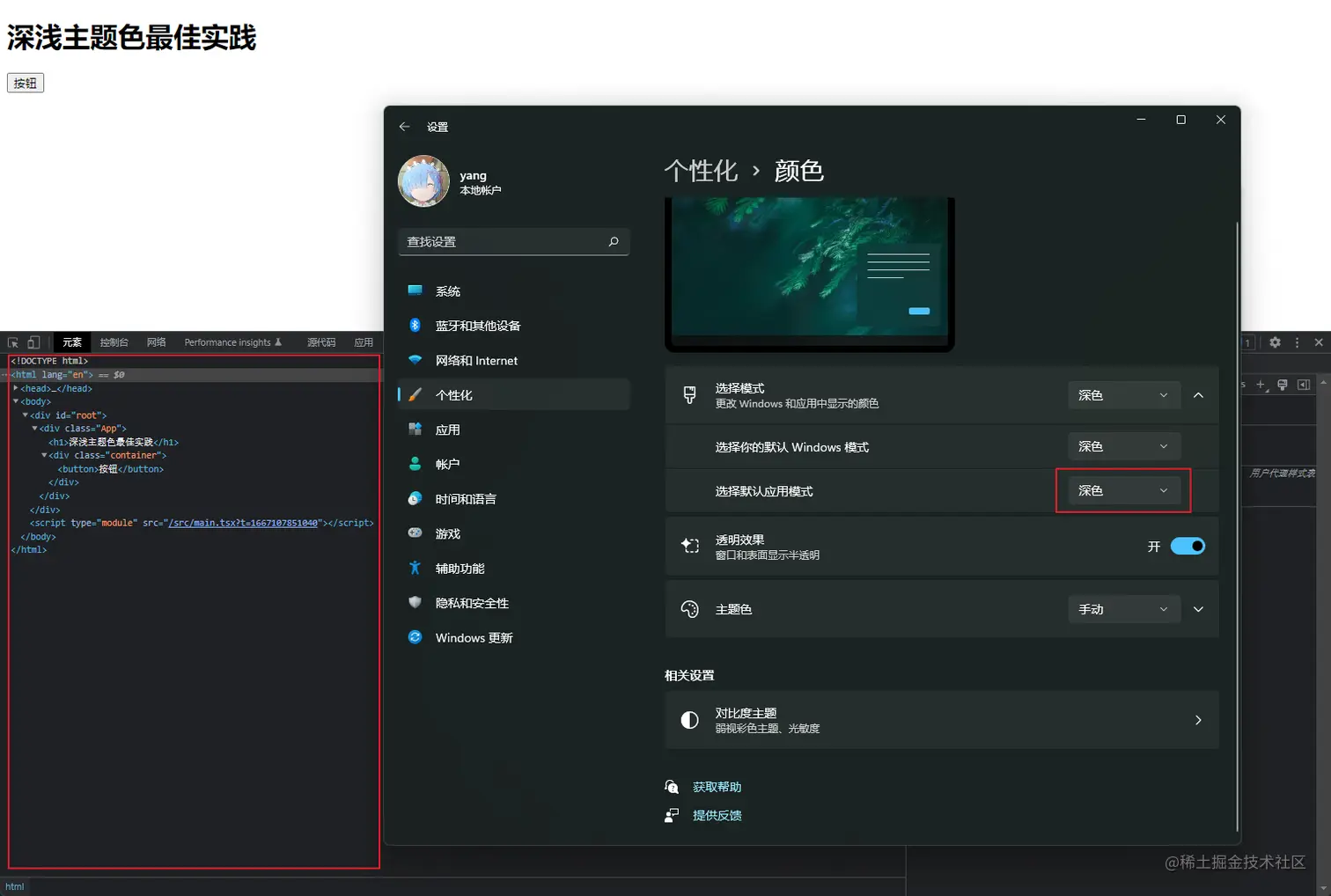Click the search magnifier icon in Settings
Screen dimensions: 1331x896
(614, 241)
